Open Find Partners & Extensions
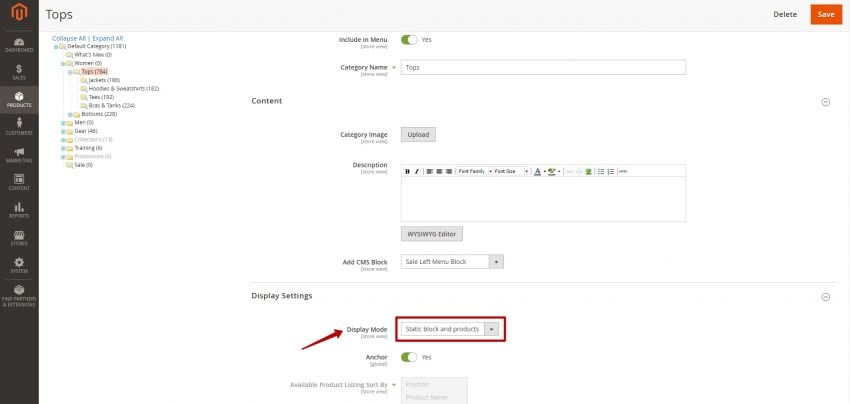 click(19, 296)
